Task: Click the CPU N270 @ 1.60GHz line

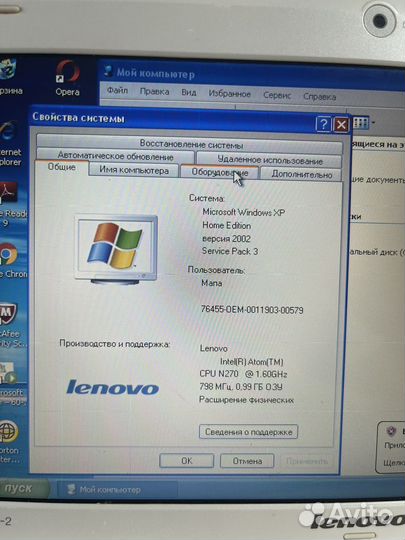Action: (243, 374)
